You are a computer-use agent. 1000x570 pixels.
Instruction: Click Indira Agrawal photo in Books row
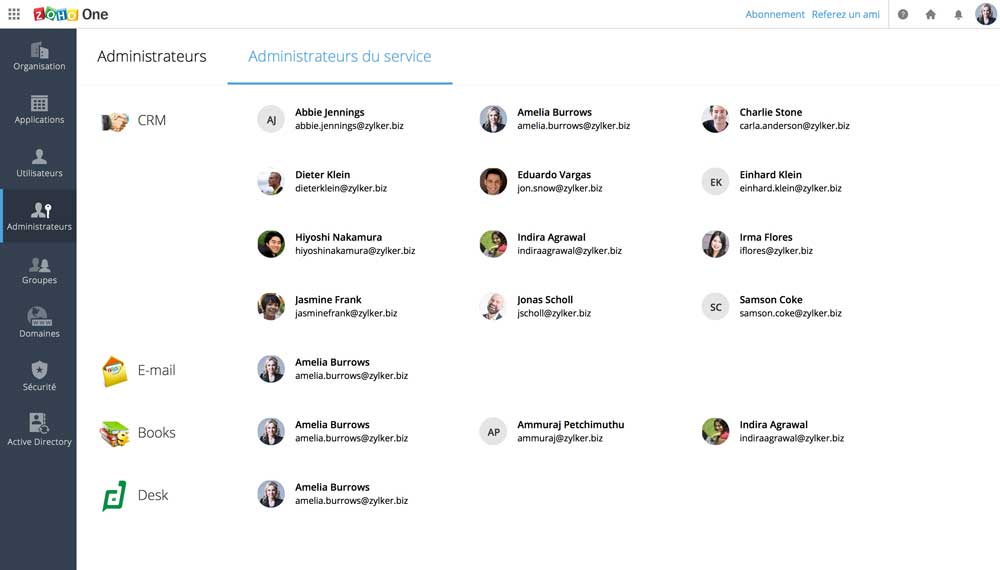click(x=716, y=432)
